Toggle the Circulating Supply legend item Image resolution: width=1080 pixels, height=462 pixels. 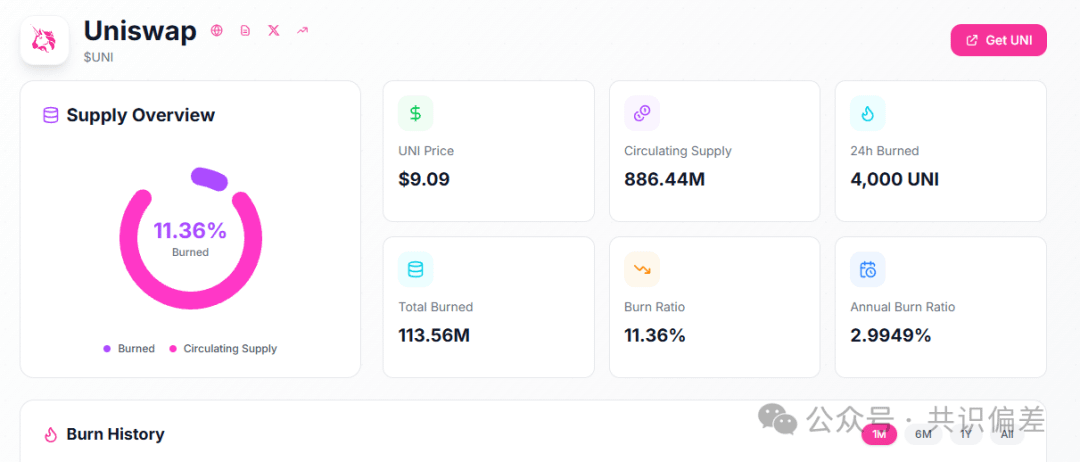tap(223, 348)
